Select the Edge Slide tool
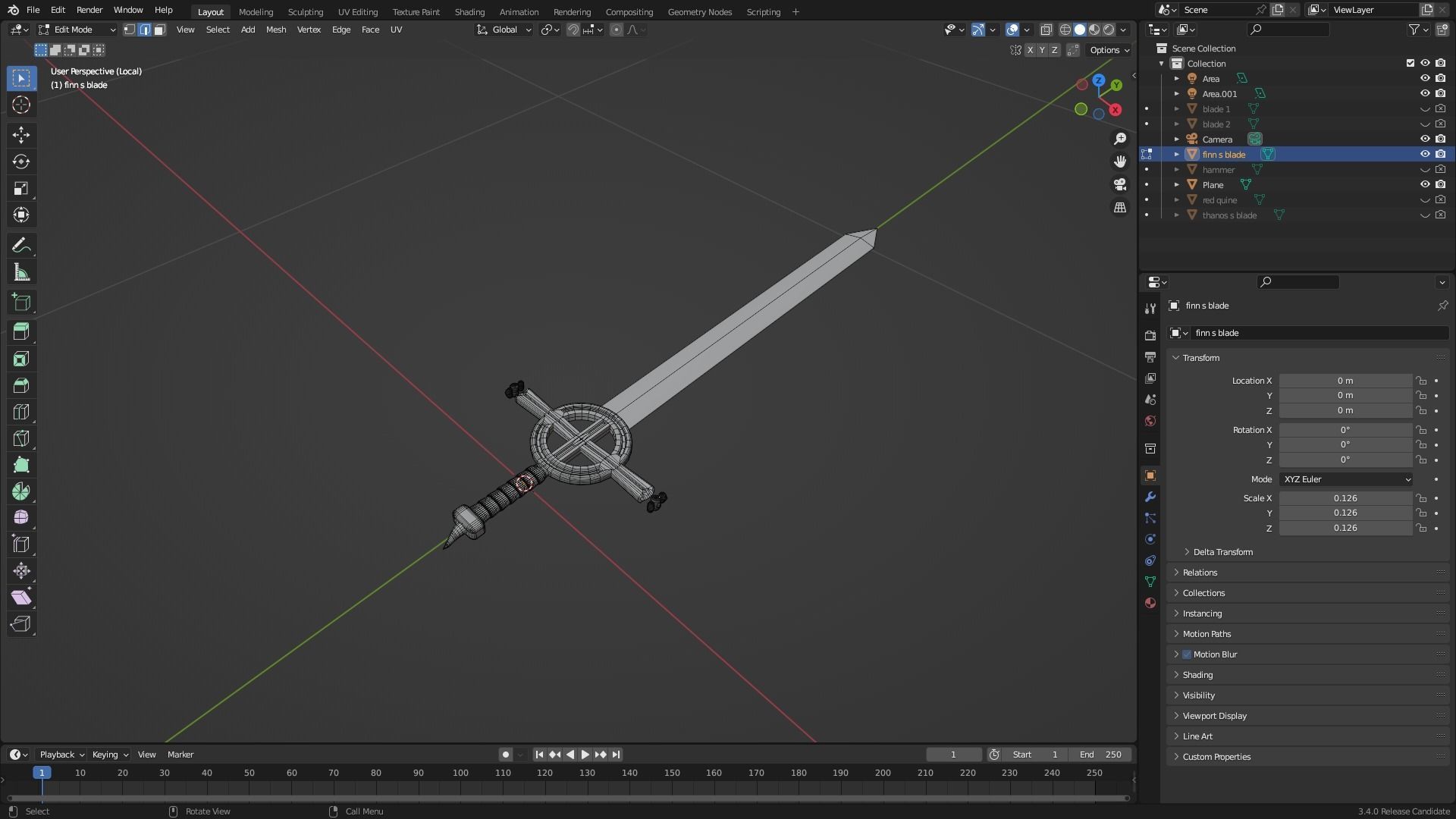Screen dimensions: 1456x819 (x=21, y=544)
